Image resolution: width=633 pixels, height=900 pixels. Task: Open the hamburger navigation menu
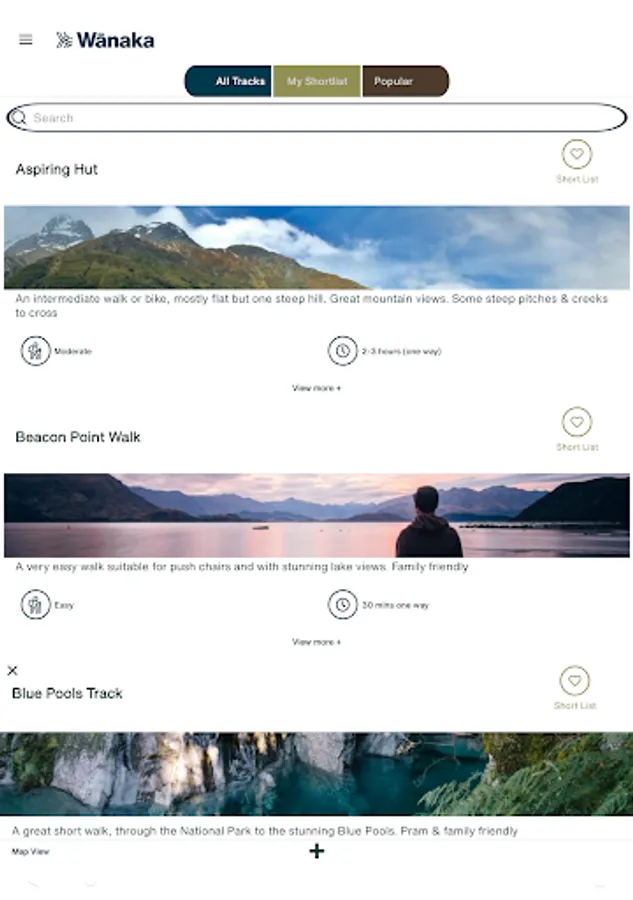(26, 40)
